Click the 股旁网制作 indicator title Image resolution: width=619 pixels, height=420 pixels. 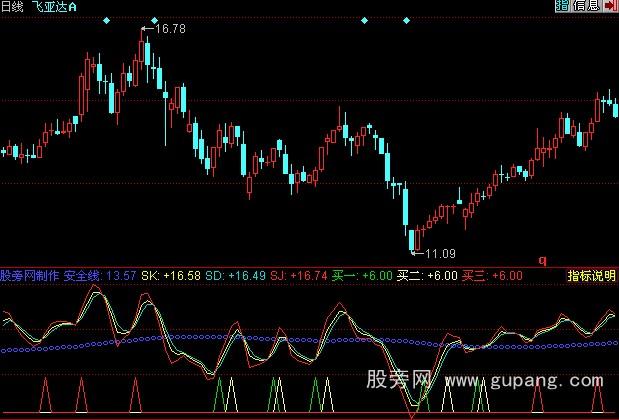[x=30, y=275]
